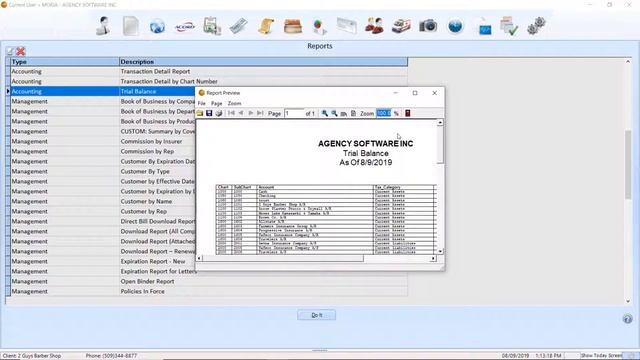Click the report preview horizontal scrollbar thumb
This screenshot has height=360, width=640.
click(x=282, y=258)
